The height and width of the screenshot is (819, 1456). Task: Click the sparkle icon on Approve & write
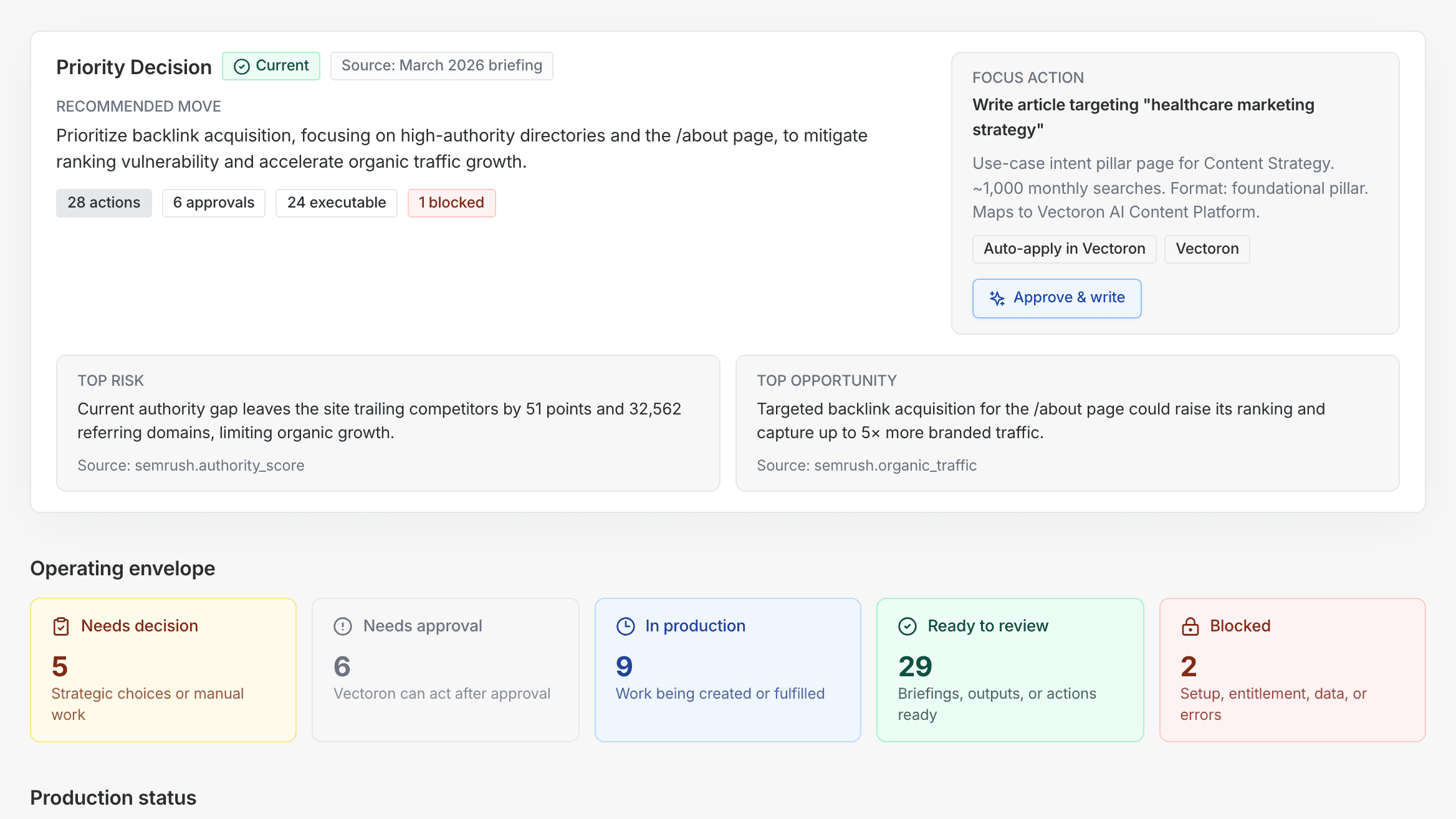point(997,298)
